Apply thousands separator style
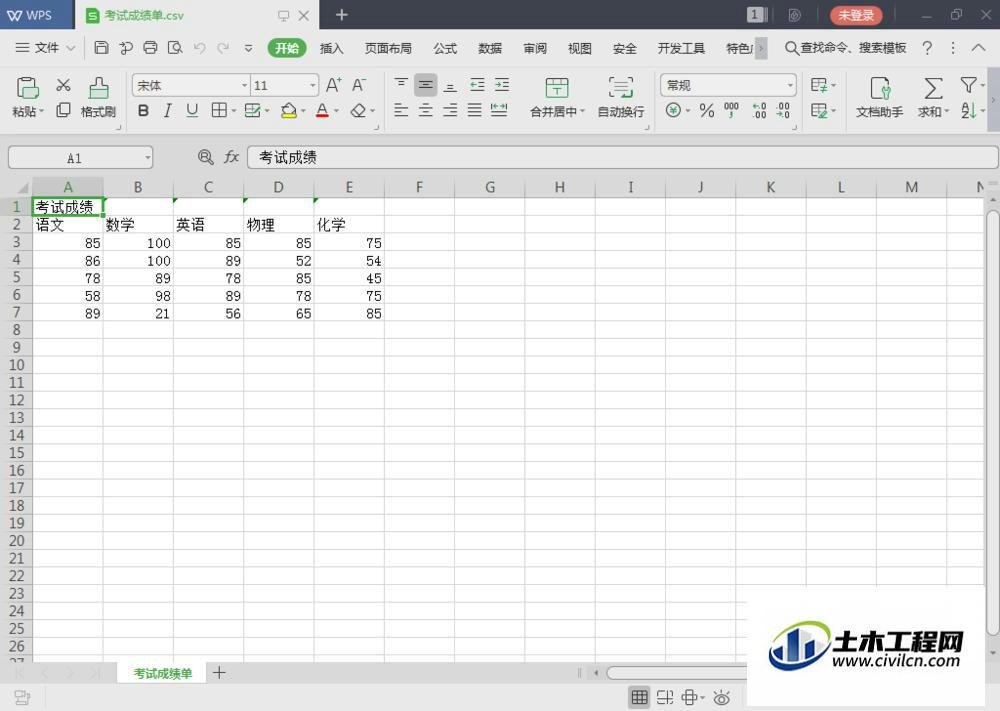 click(732, 111)
